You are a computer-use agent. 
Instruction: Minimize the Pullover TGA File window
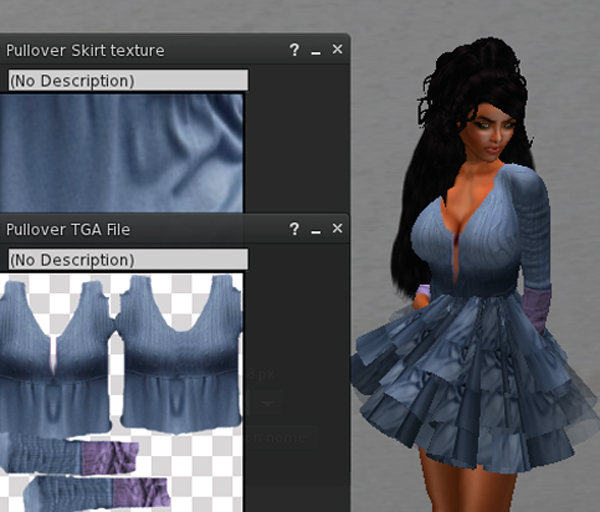(316, 231)
